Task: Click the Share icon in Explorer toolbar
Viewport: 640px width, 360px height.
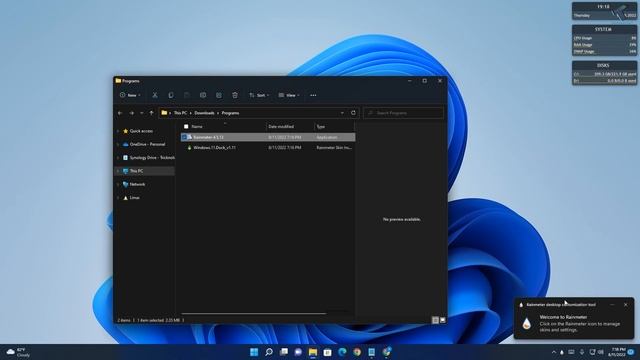Action: click(x=219, y=95)
